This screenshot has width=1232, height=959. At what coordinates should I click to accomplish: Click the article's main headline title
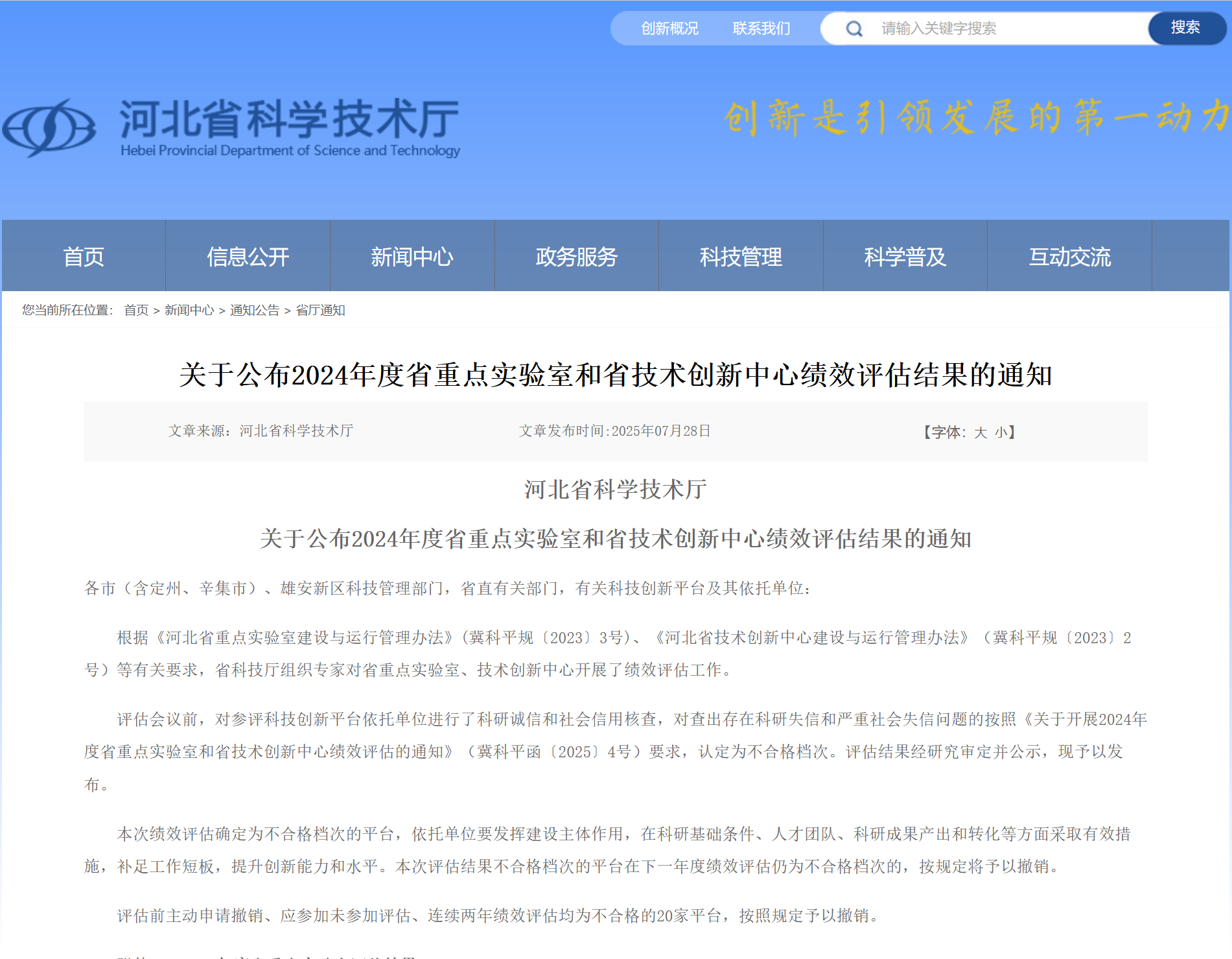click(616, 375)
